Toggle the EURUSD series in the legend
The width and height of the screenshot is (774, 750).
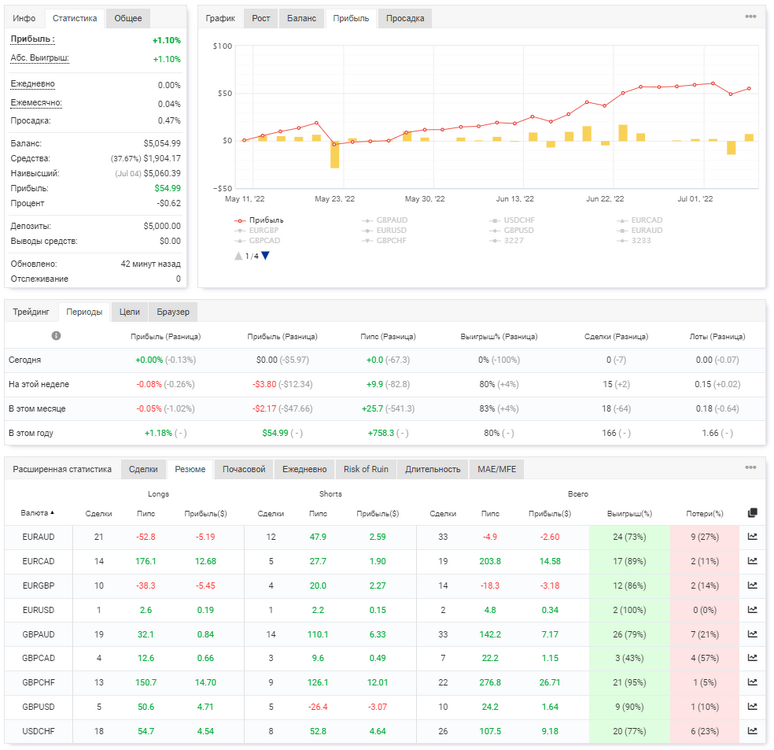tap(385, 231)
